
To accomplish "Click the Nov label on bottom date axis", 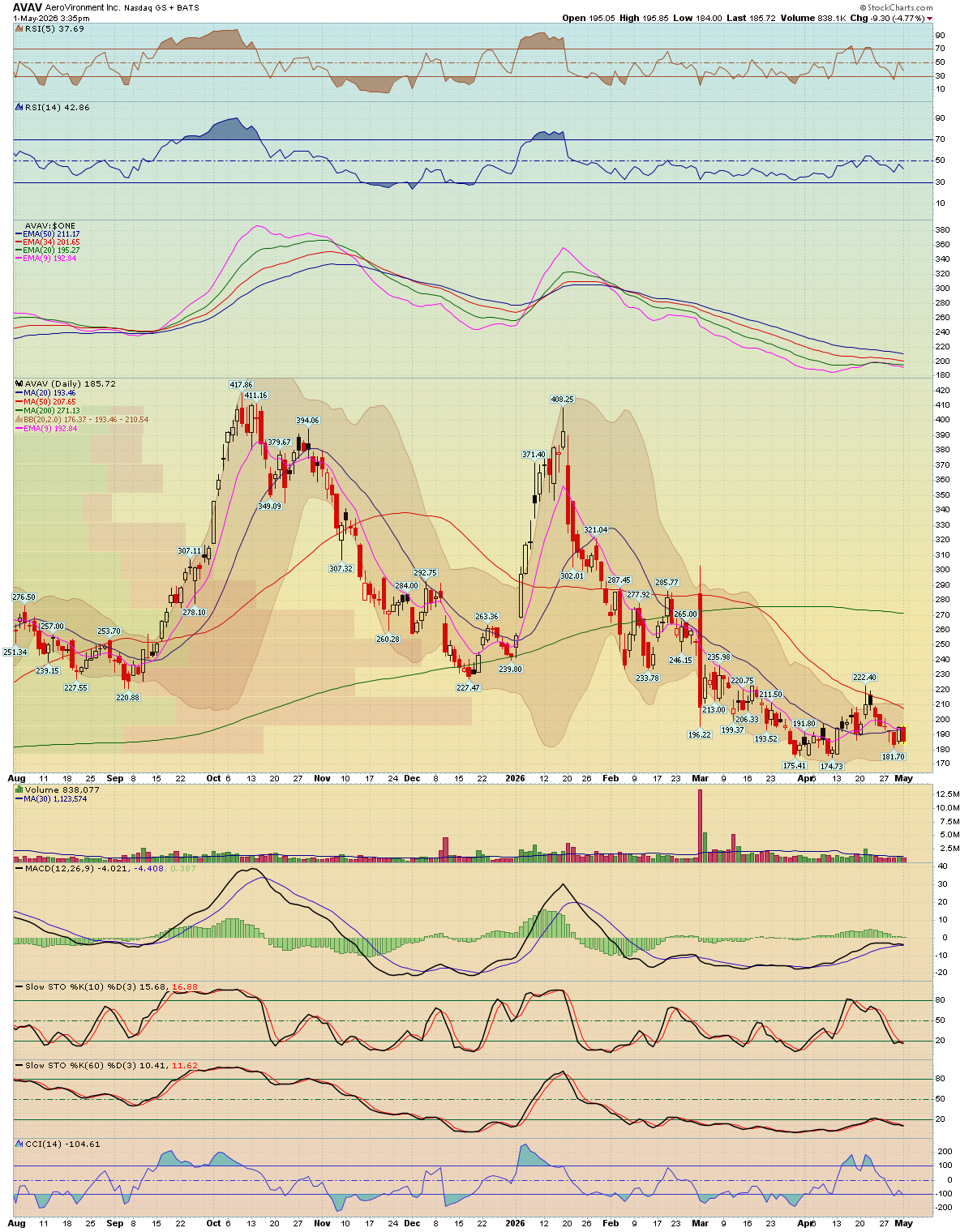I will (322, 1223).
